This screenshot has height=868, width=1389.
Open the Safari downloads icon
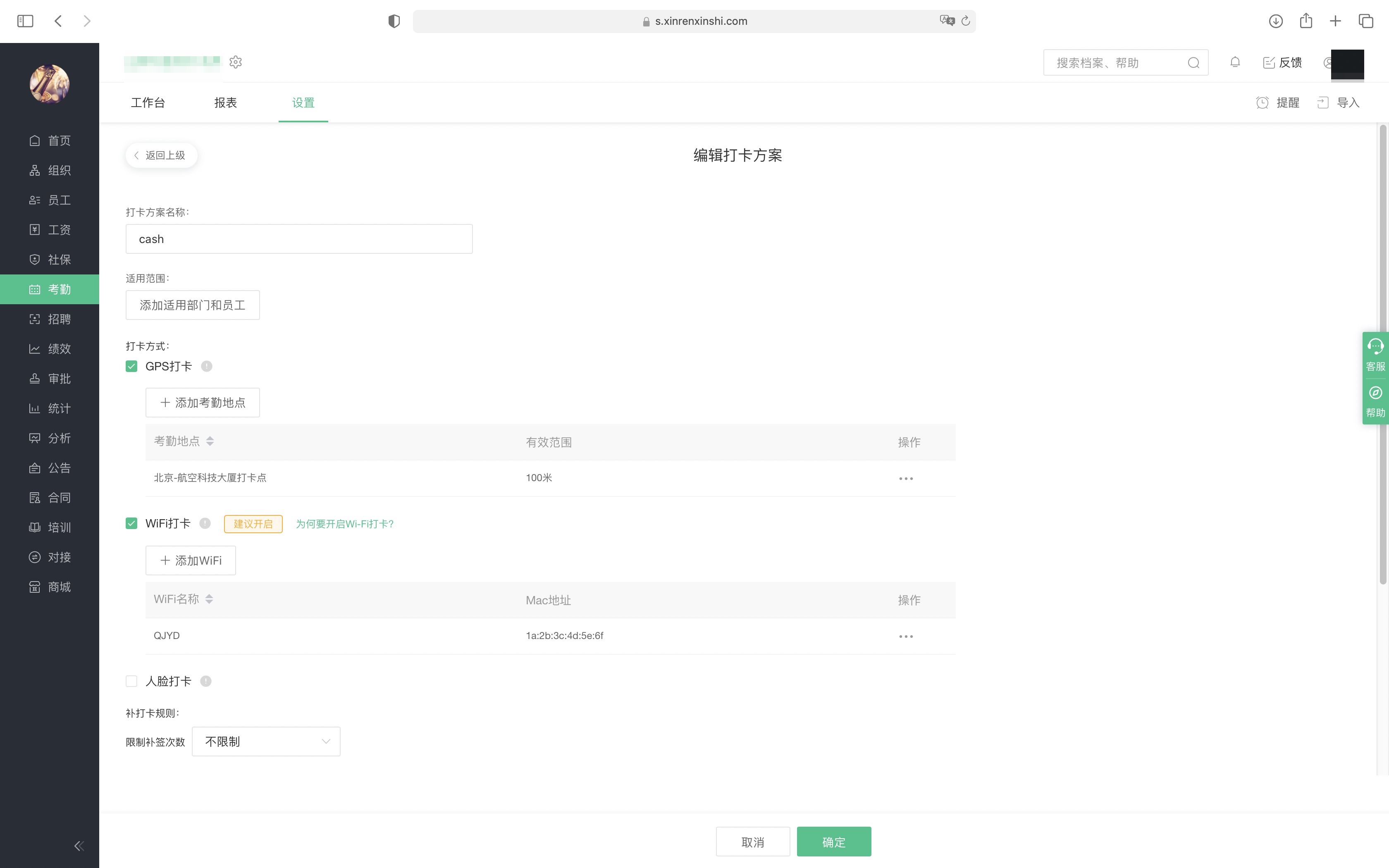[x=1275, y=21]
